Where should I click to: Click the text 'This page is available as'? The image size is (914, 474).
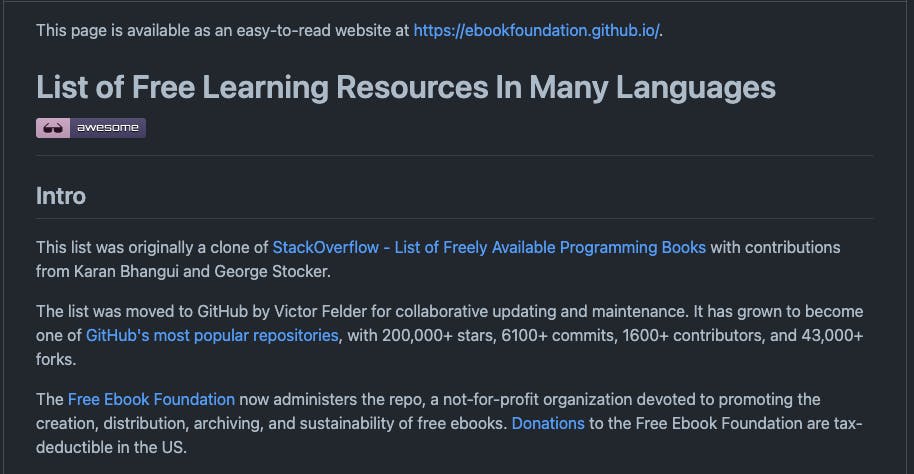click(113, 30)
